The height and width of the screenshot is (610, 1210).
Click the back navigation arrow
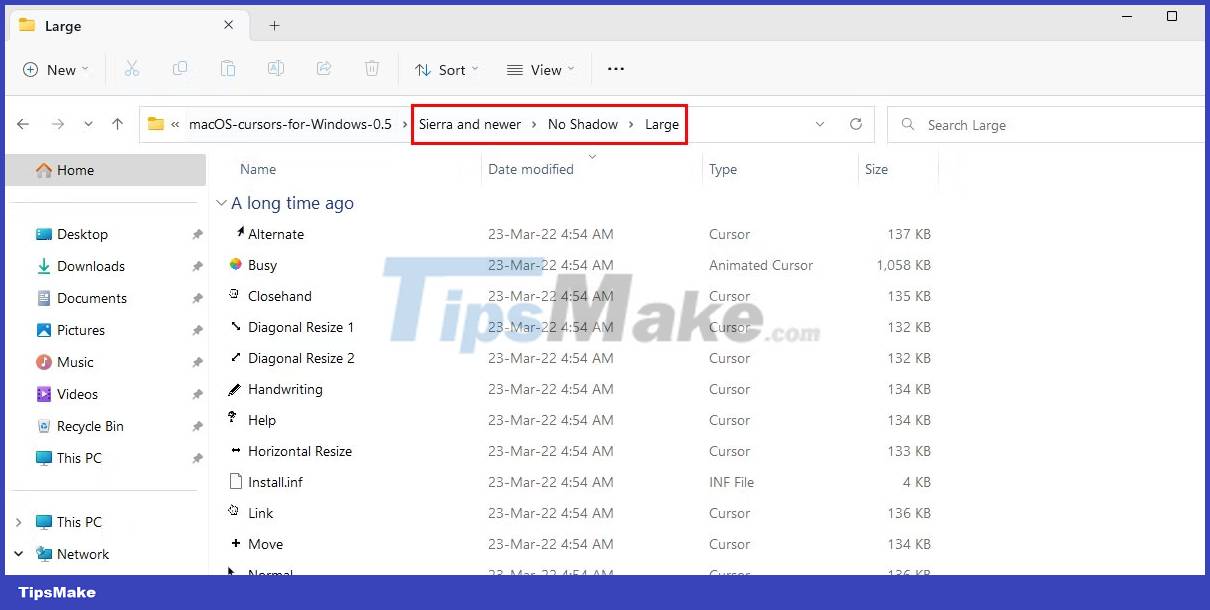pos(23,124)
